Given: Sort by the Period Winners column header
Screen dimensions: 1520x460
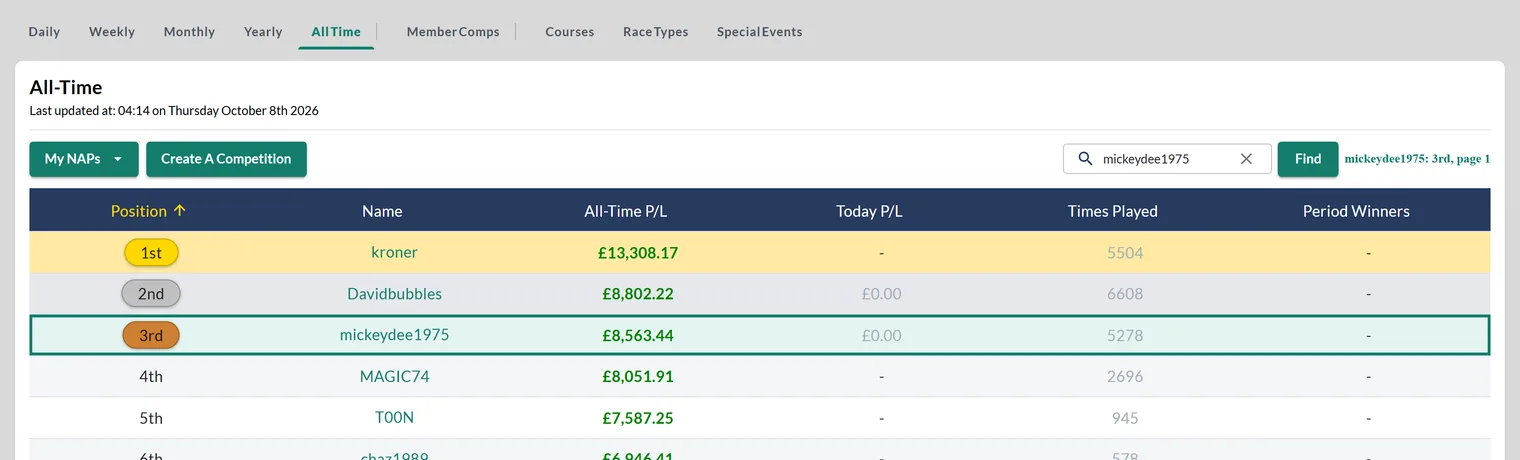Looking at the screenshot, I should tap(1356, 211).
